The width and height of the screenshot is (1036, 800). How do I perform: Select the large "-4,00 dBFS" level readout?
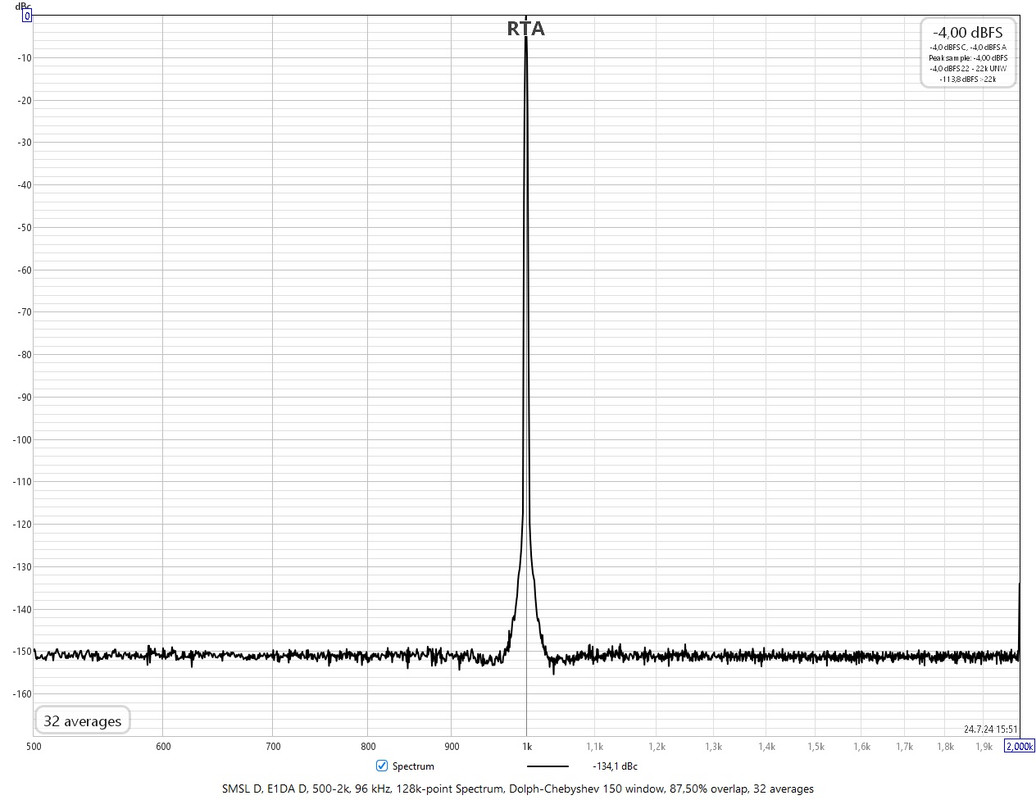pyautogui.click(x=967, y=32)
